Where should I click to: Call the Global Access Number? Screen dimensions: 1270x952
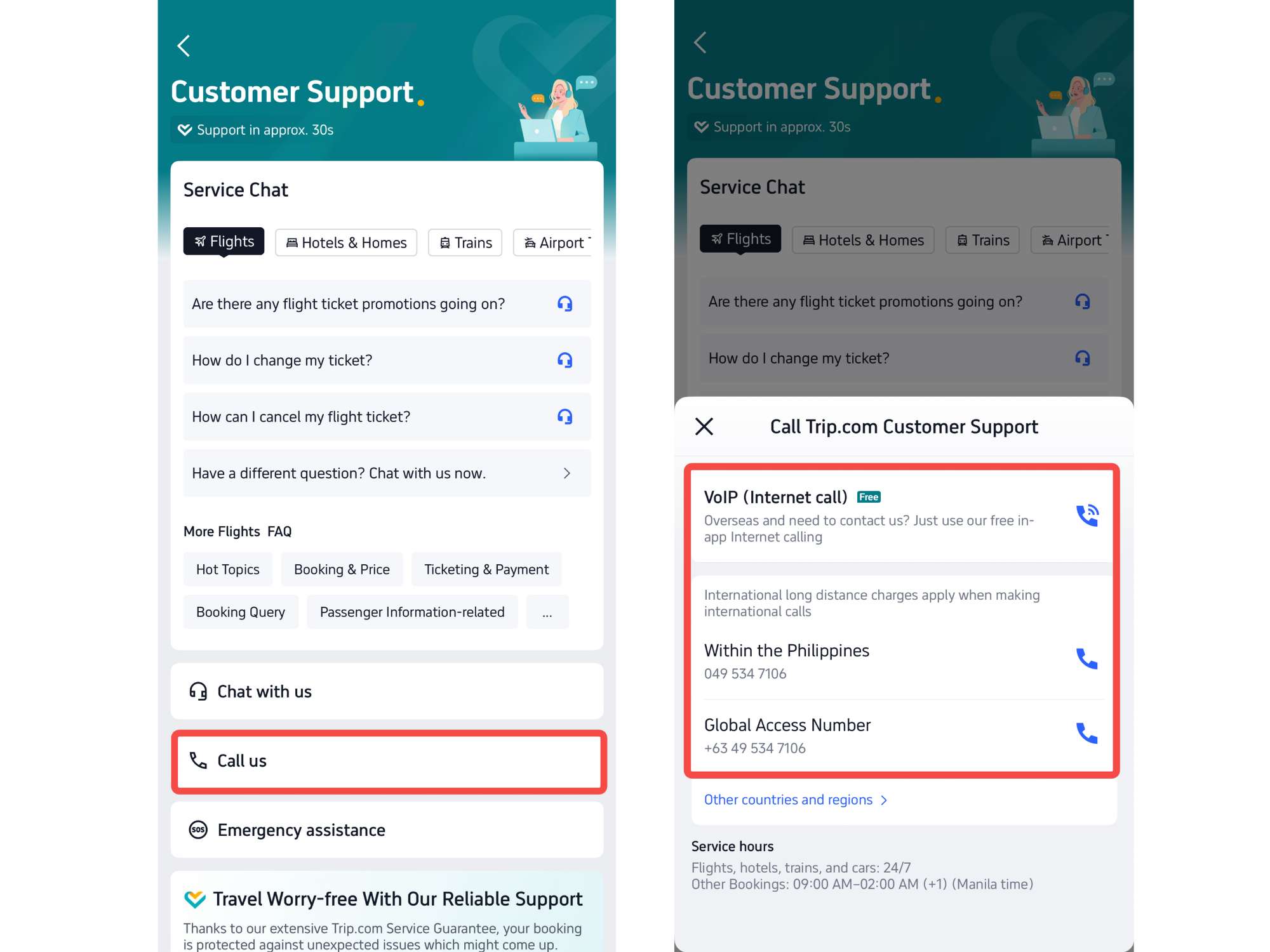click(x=1086, y=733)
